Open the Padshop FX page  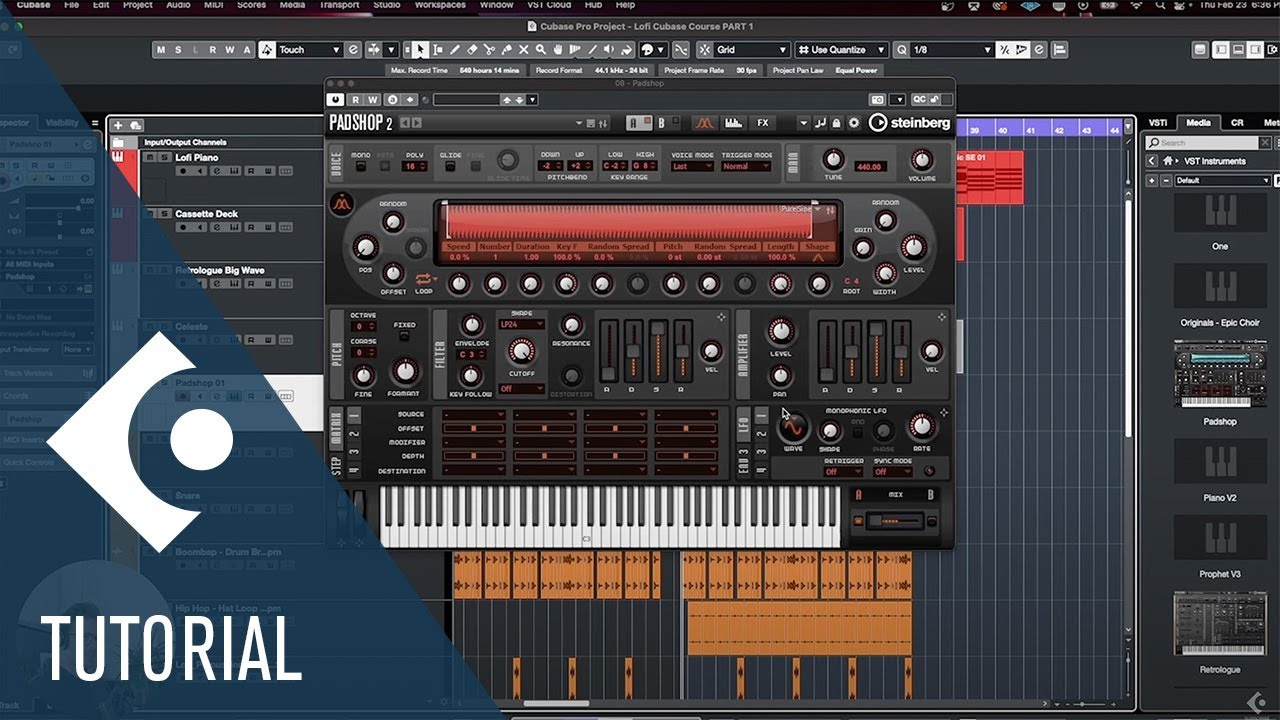pos(763,123)
